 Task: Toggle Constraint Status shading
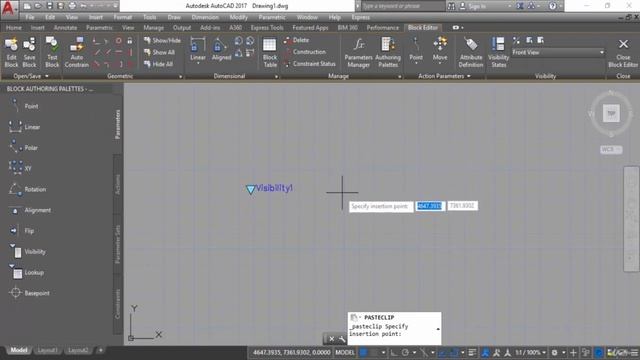point(309,64)
